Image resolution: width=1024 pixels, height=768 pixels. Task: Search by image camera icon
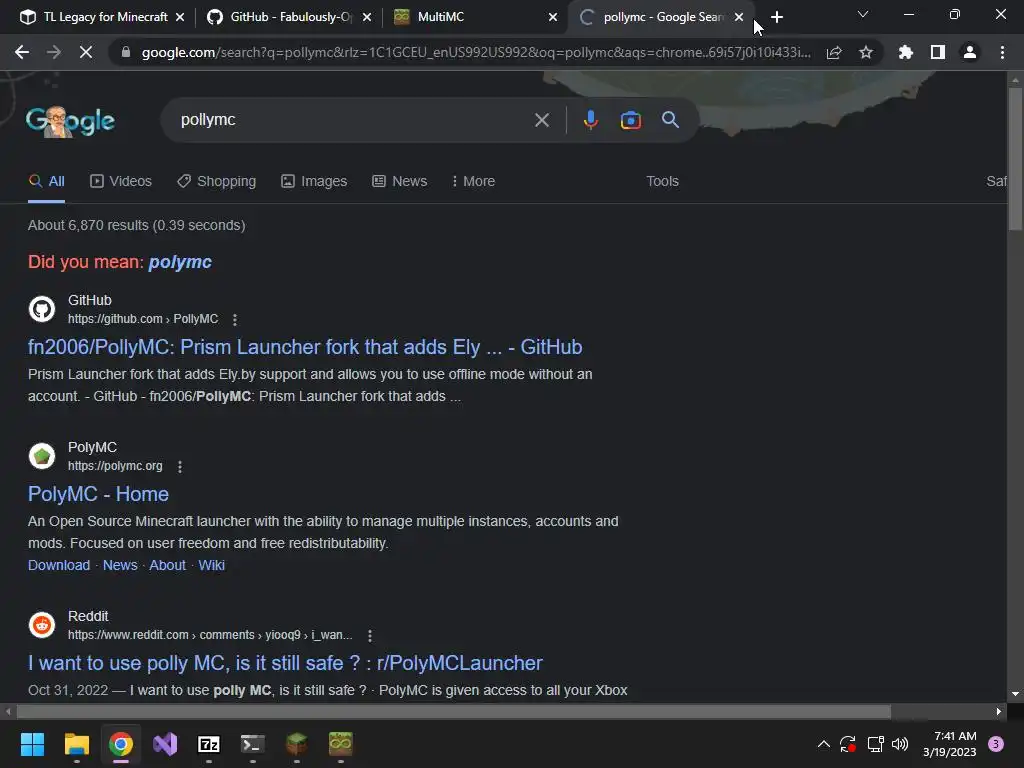[630, 120]
